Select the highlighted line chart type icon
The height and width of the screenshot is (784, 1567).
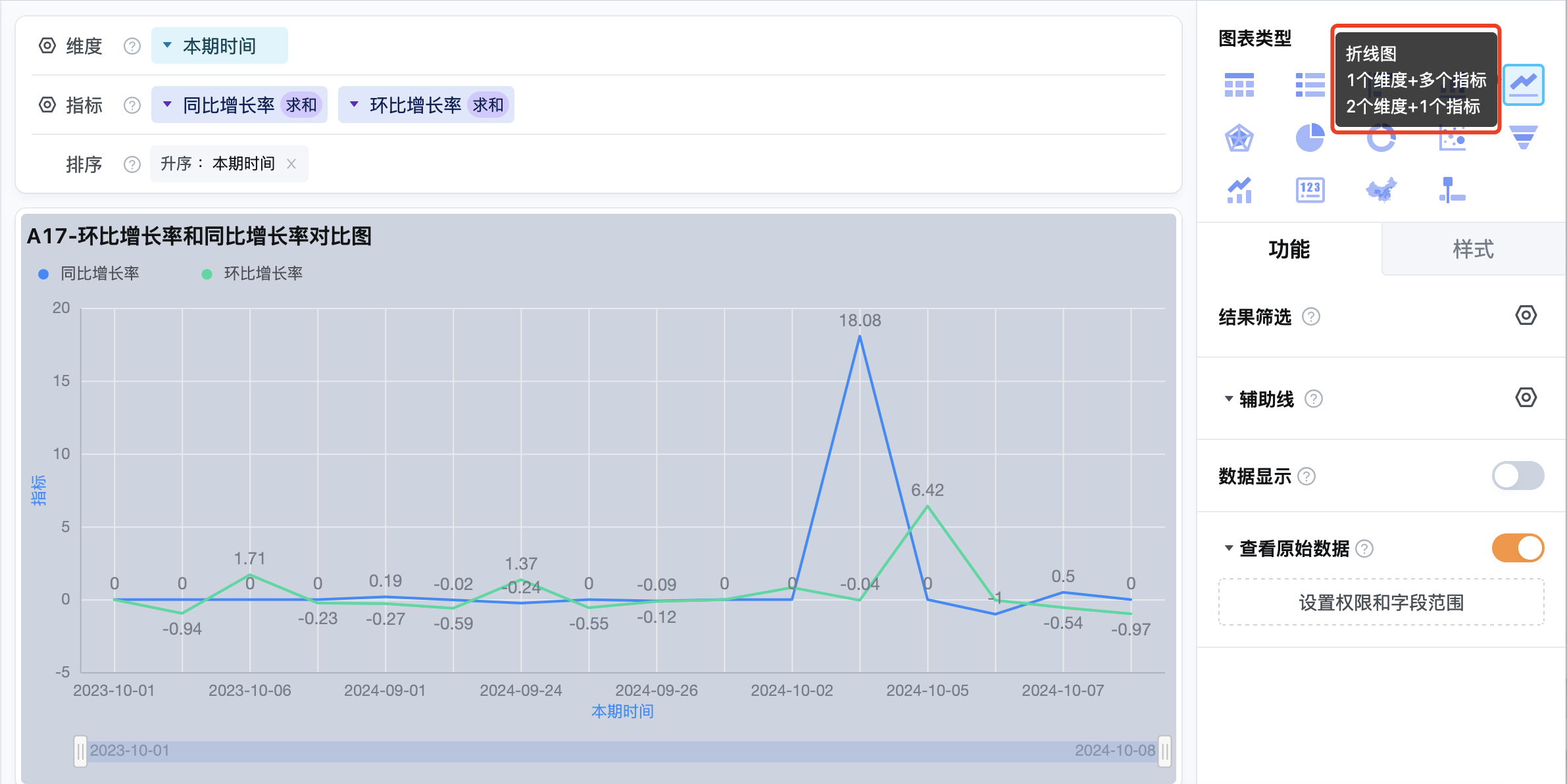tap(1524, 85)
